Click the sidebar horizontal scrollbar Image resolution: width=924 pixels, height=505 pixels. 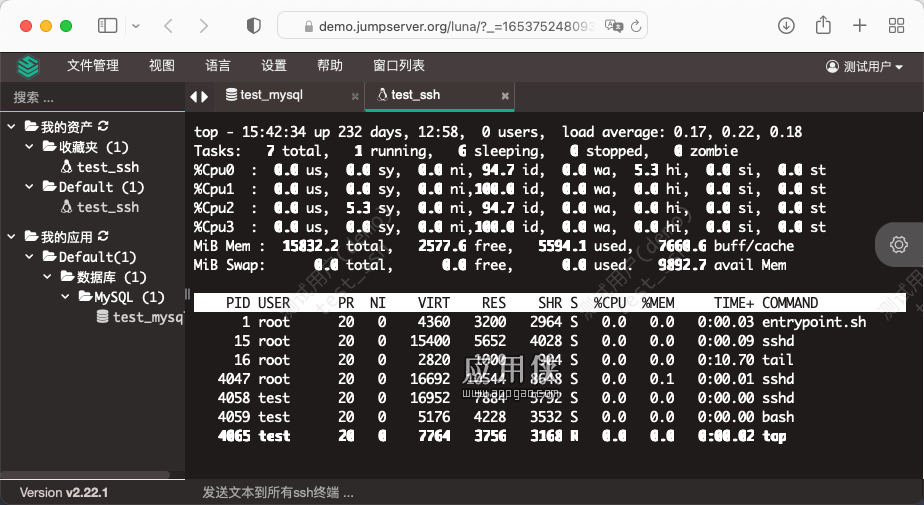[x=85, y=474]
